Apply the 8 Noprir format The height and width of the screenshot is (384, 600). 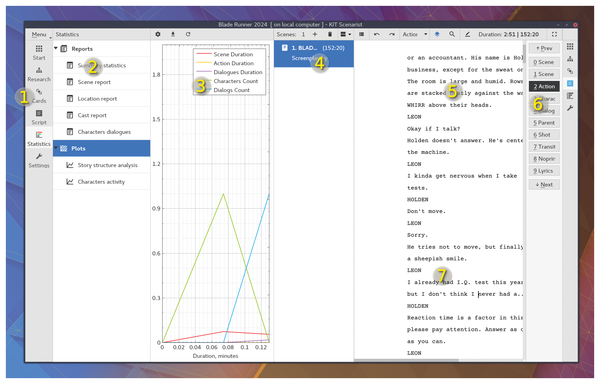tap(544, 159)
